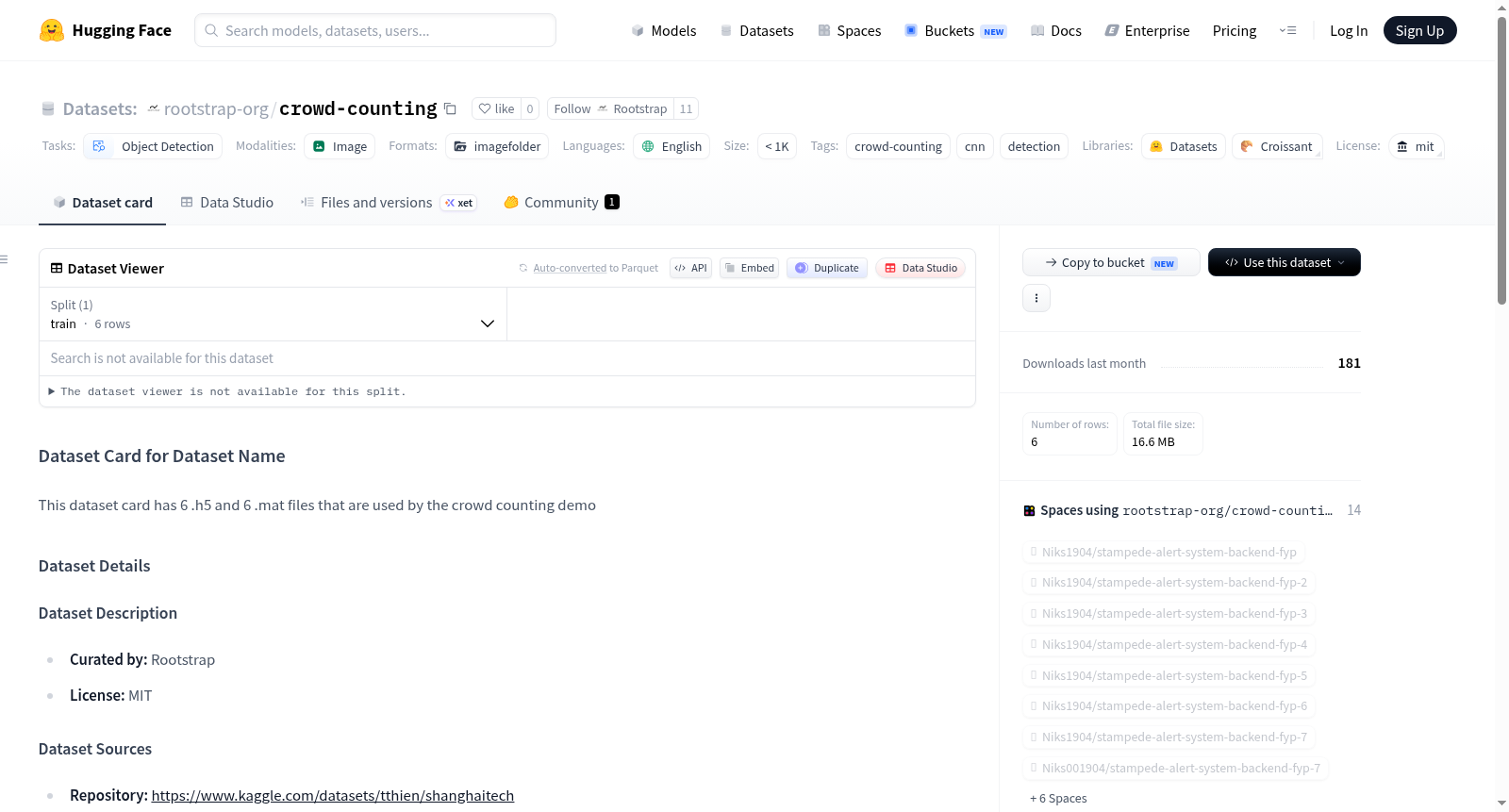Switch to the Files and versions tab
The height and width of the screenshot is (812, 1509).
[389, 202]
